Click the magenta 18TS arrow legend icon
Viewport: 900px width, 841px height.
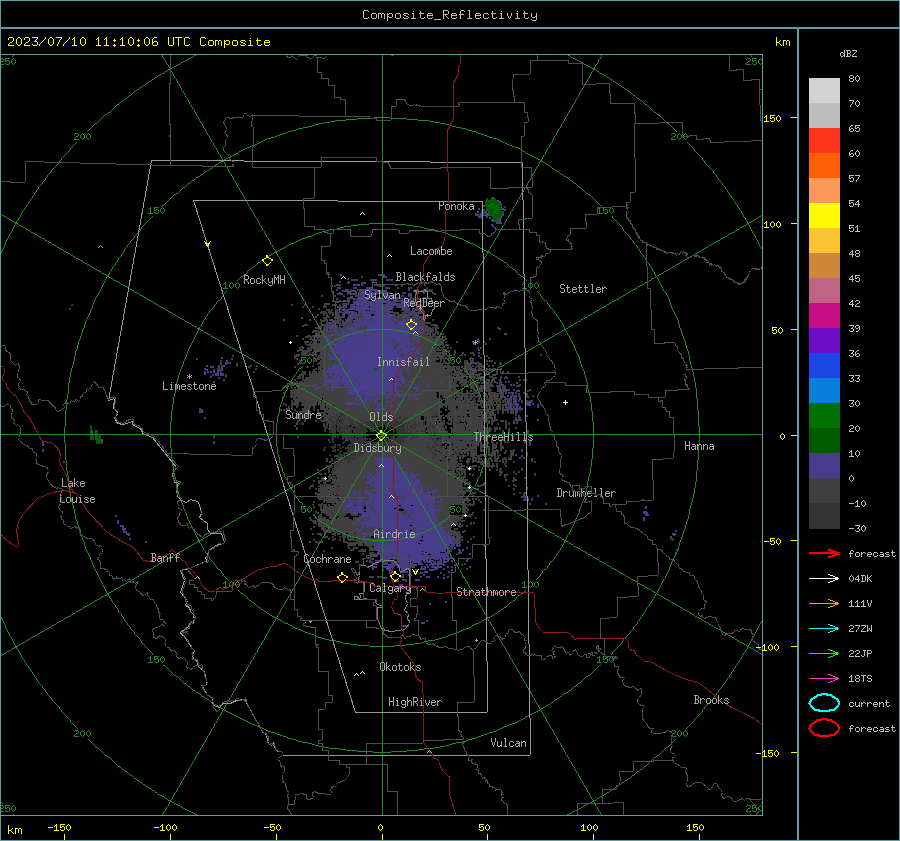pos(824,679)
